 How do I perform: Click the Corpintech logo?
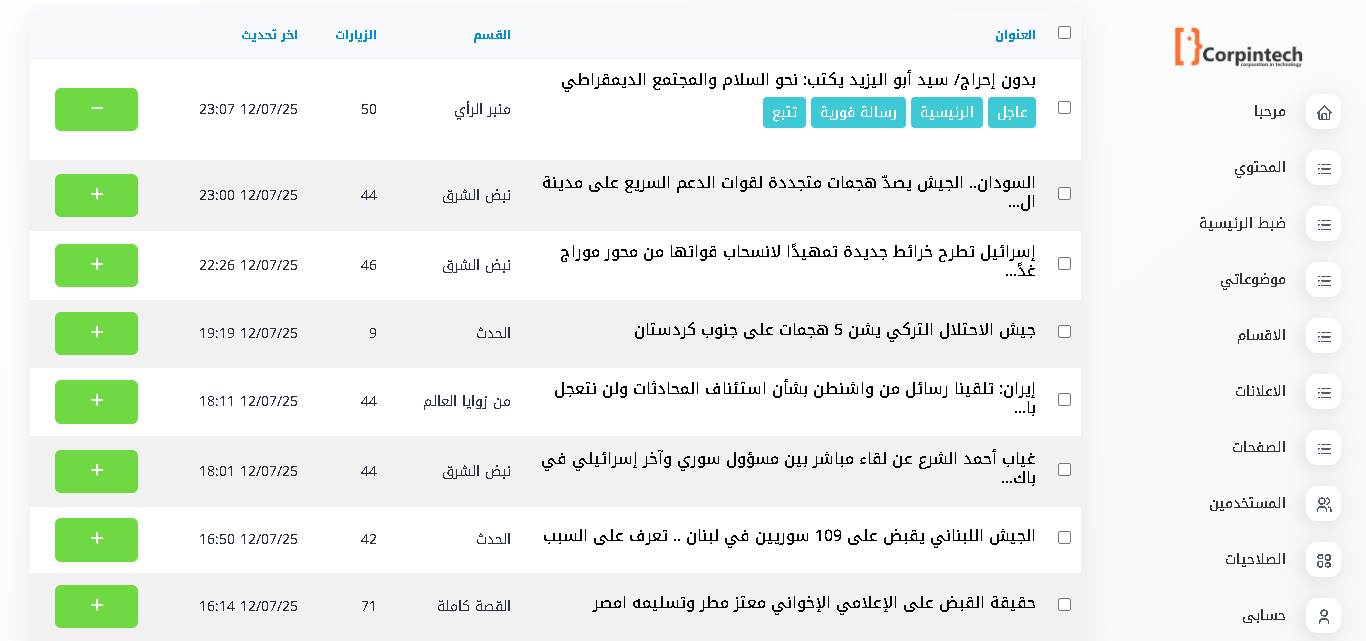coord(1236,48)
